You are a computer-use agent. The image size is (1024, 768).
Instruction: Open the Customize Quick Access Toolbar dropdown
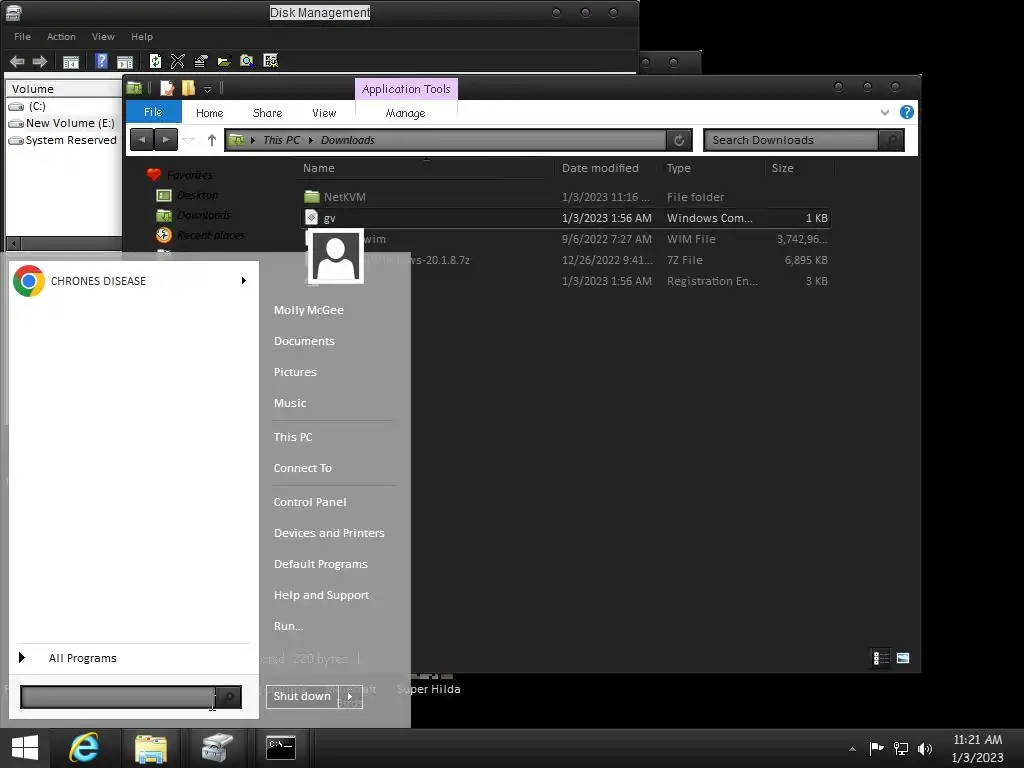click(207, 88)
